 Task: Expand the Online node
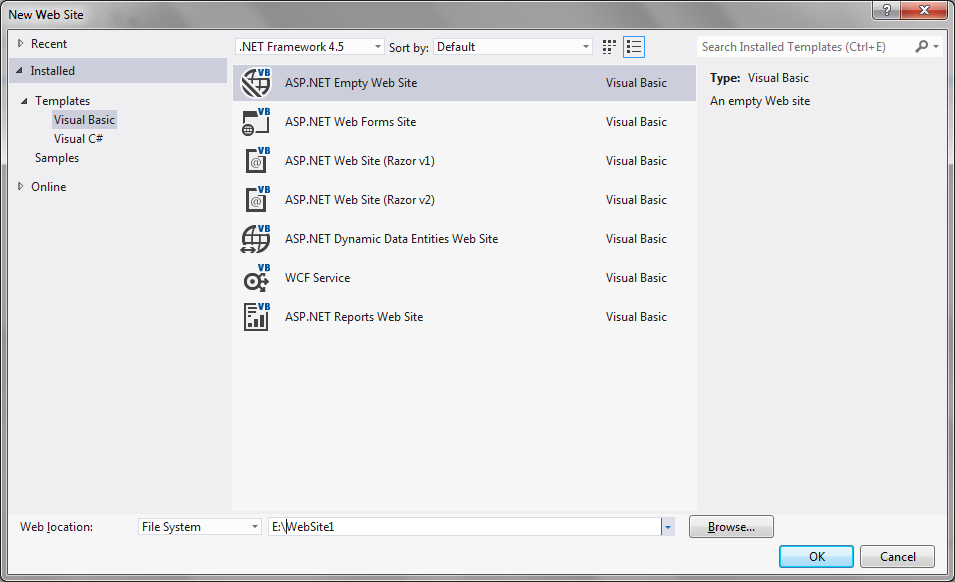pyautogui.click(x=20, y=186)
